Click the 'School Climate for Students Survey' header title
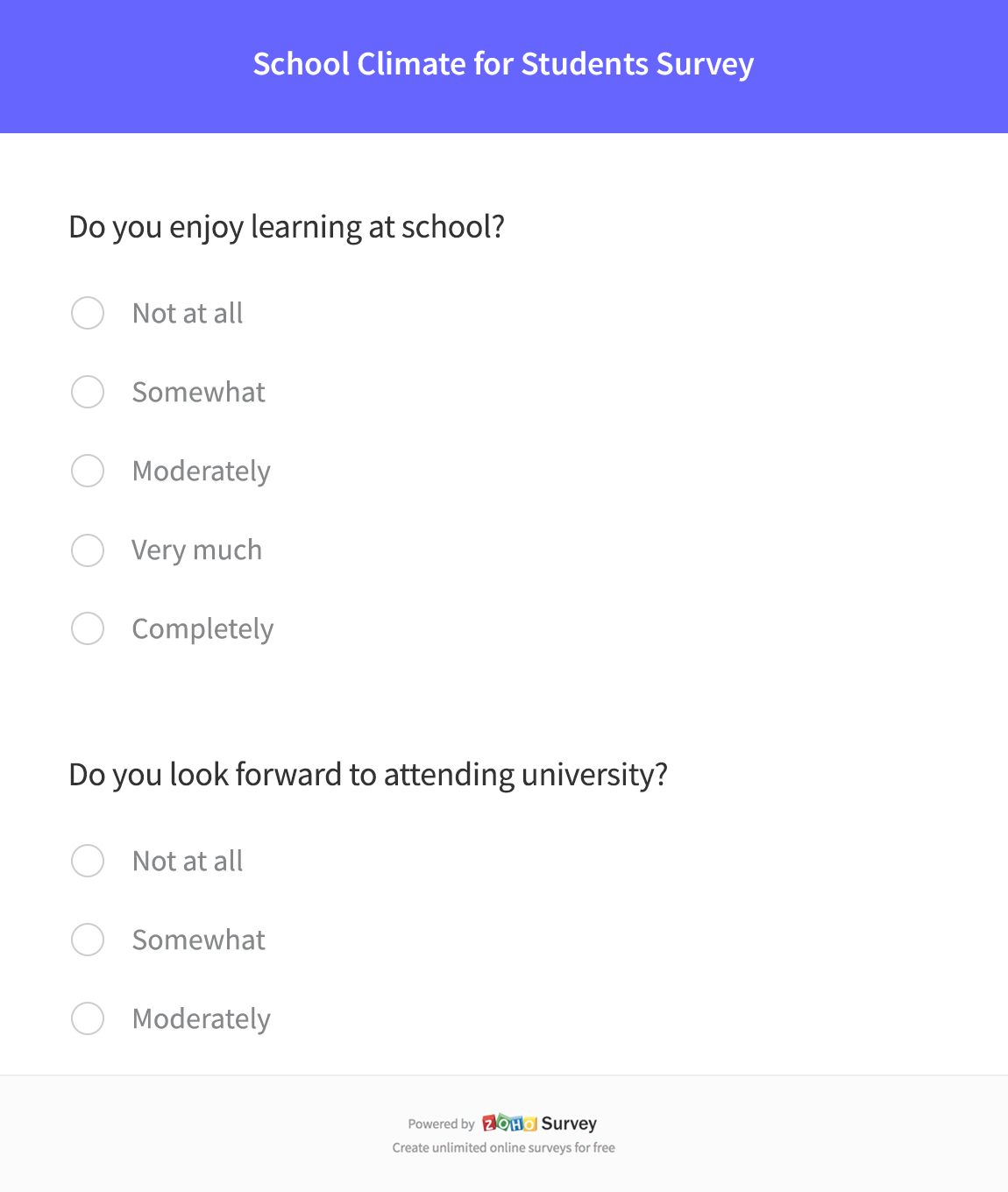 503,64
